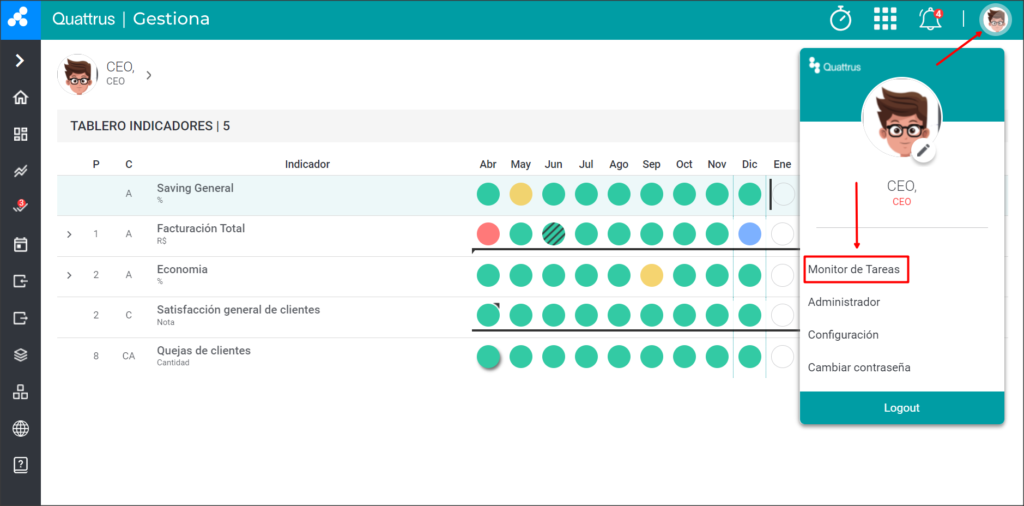Click the chevron next to CEO name
Screen dimensions: 1024x506
click(x=149, y=75)
